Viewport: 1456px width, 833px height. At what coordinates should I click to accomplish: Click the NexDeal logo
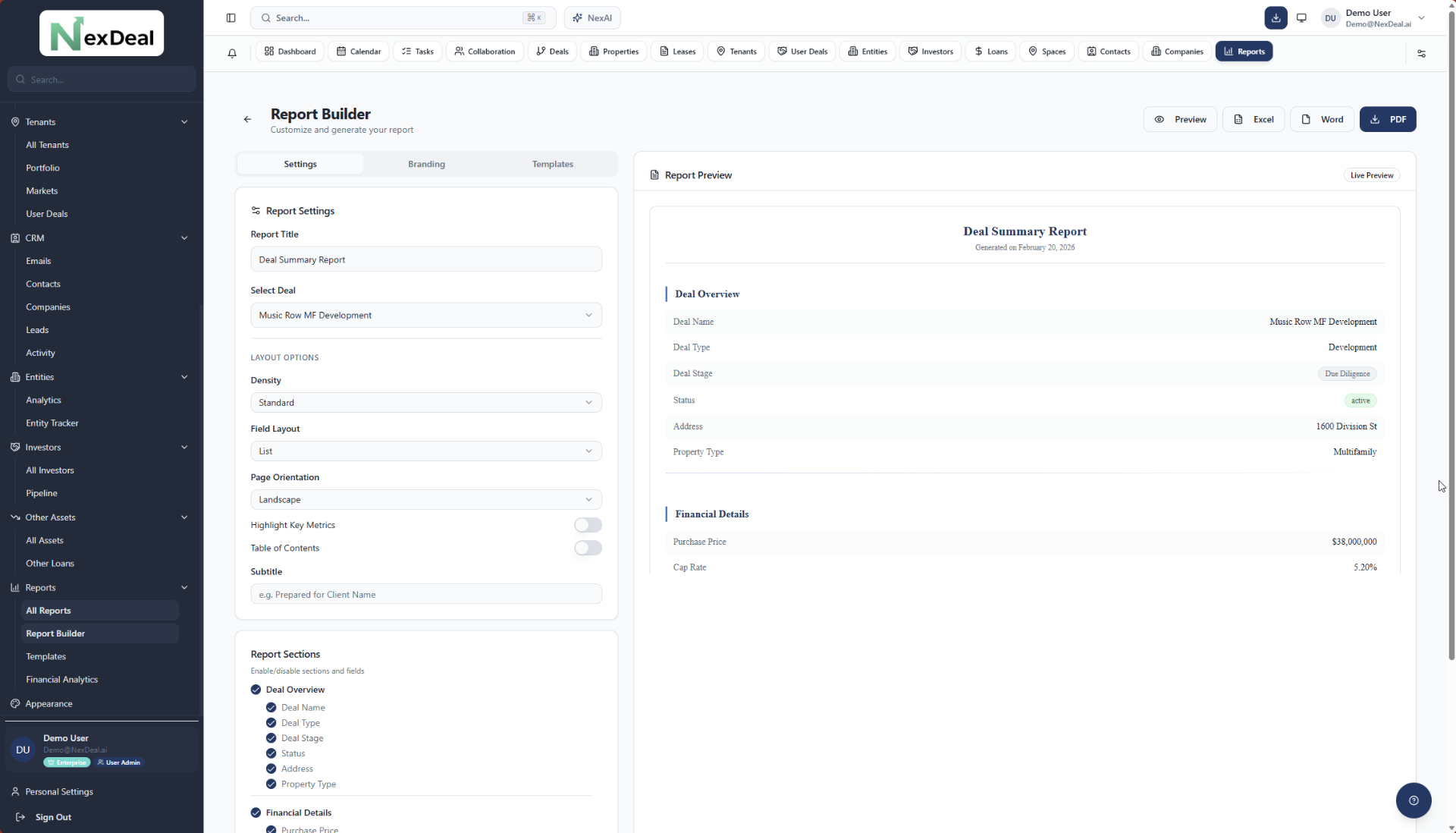click(x=102, y=33)
